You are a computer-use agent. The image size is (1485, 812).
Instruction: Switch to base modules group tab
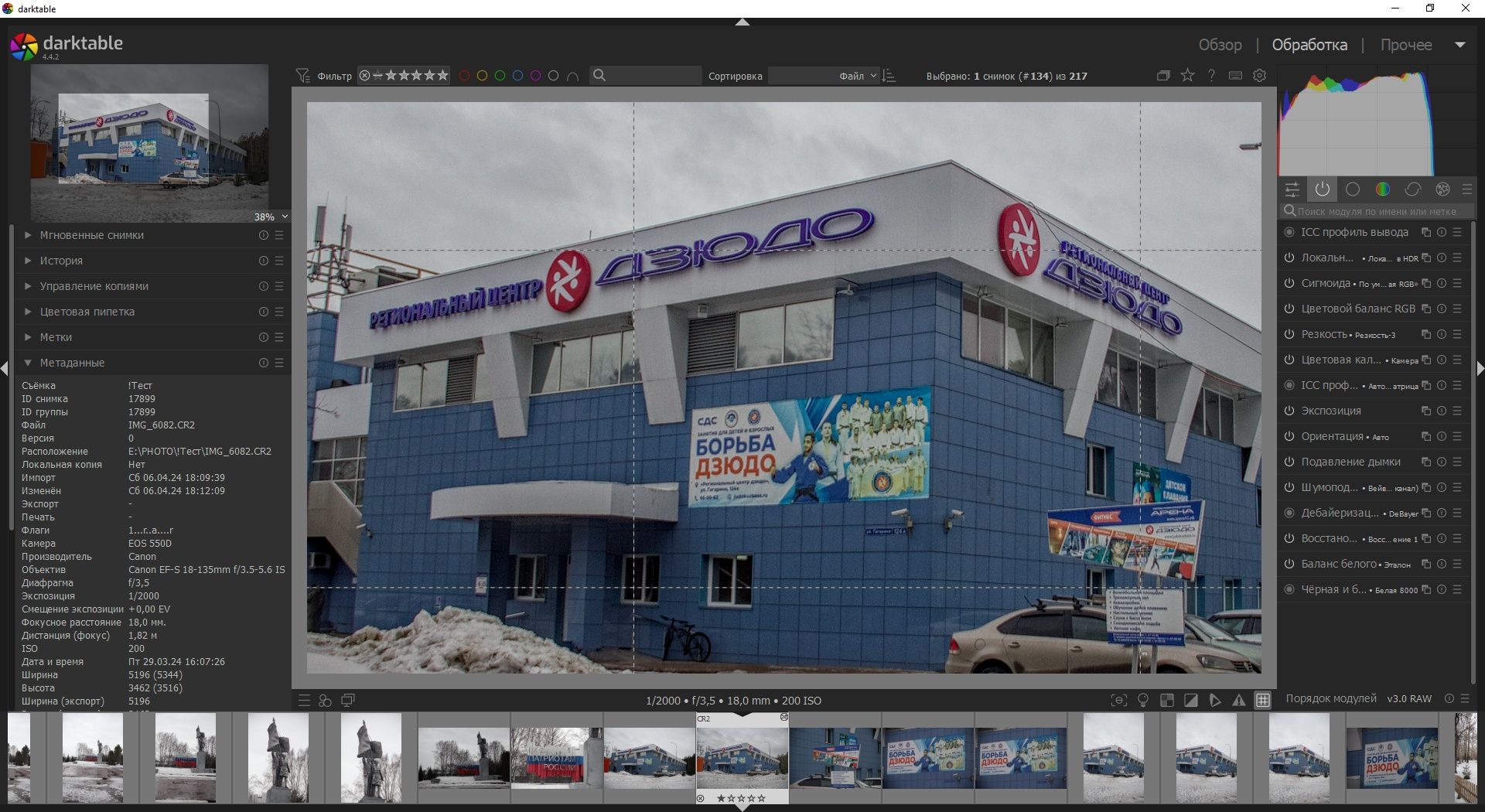1353,189
